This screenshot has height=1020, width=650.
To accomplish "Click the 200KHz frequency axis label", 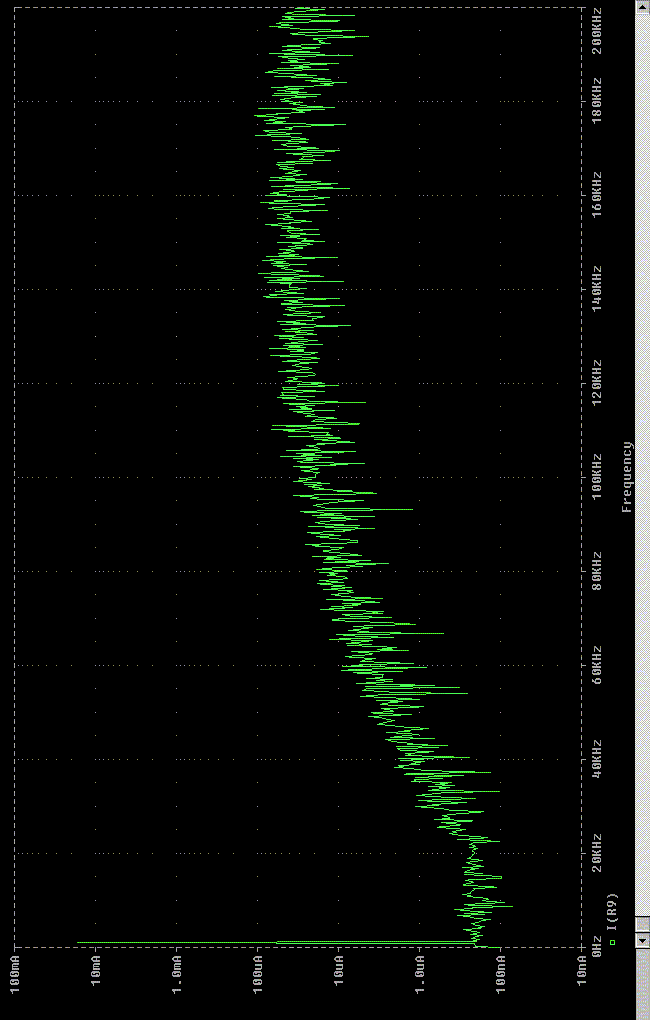I will coord(597,31).
